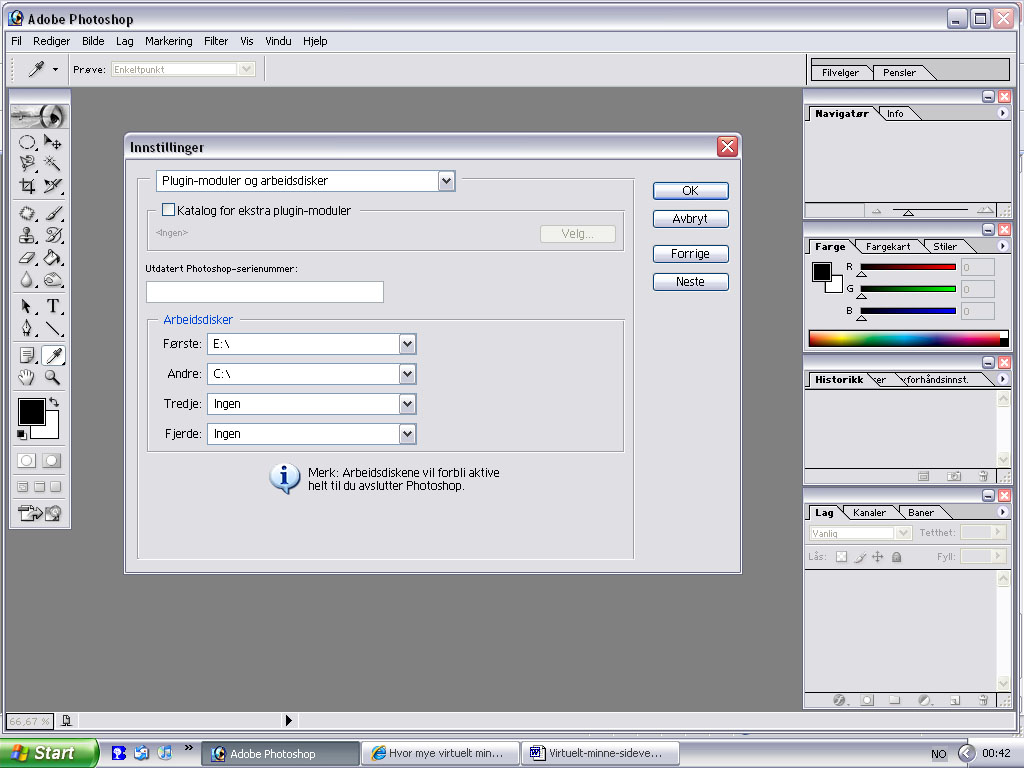1024x768 pixels.
Task: Click OK in Innstillinger dialog
Action: [x=690, y=191]
